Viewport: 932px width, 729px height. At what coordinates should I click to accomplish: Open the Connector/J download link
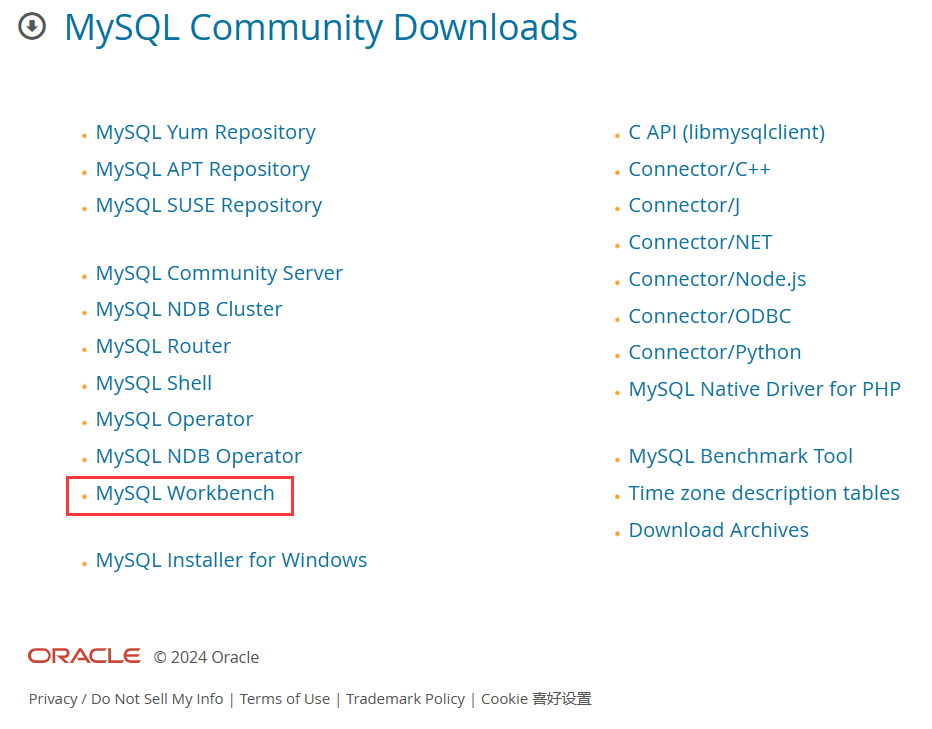coord(684,206)
